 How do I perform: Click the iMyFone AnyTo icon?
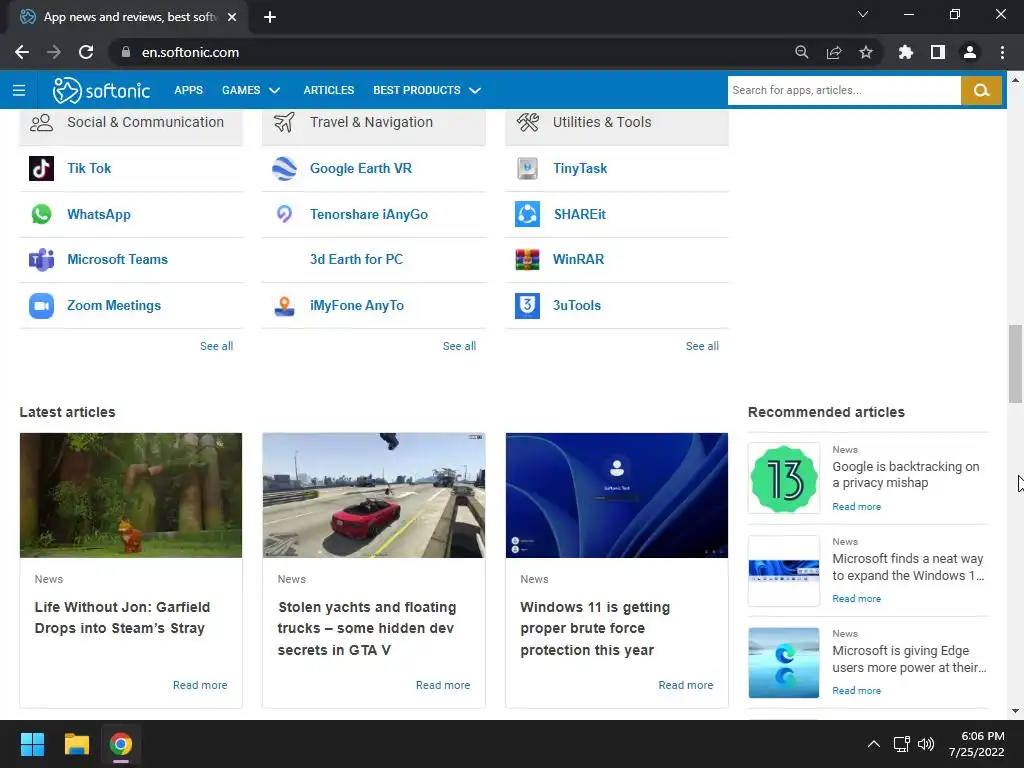point(284,306)
